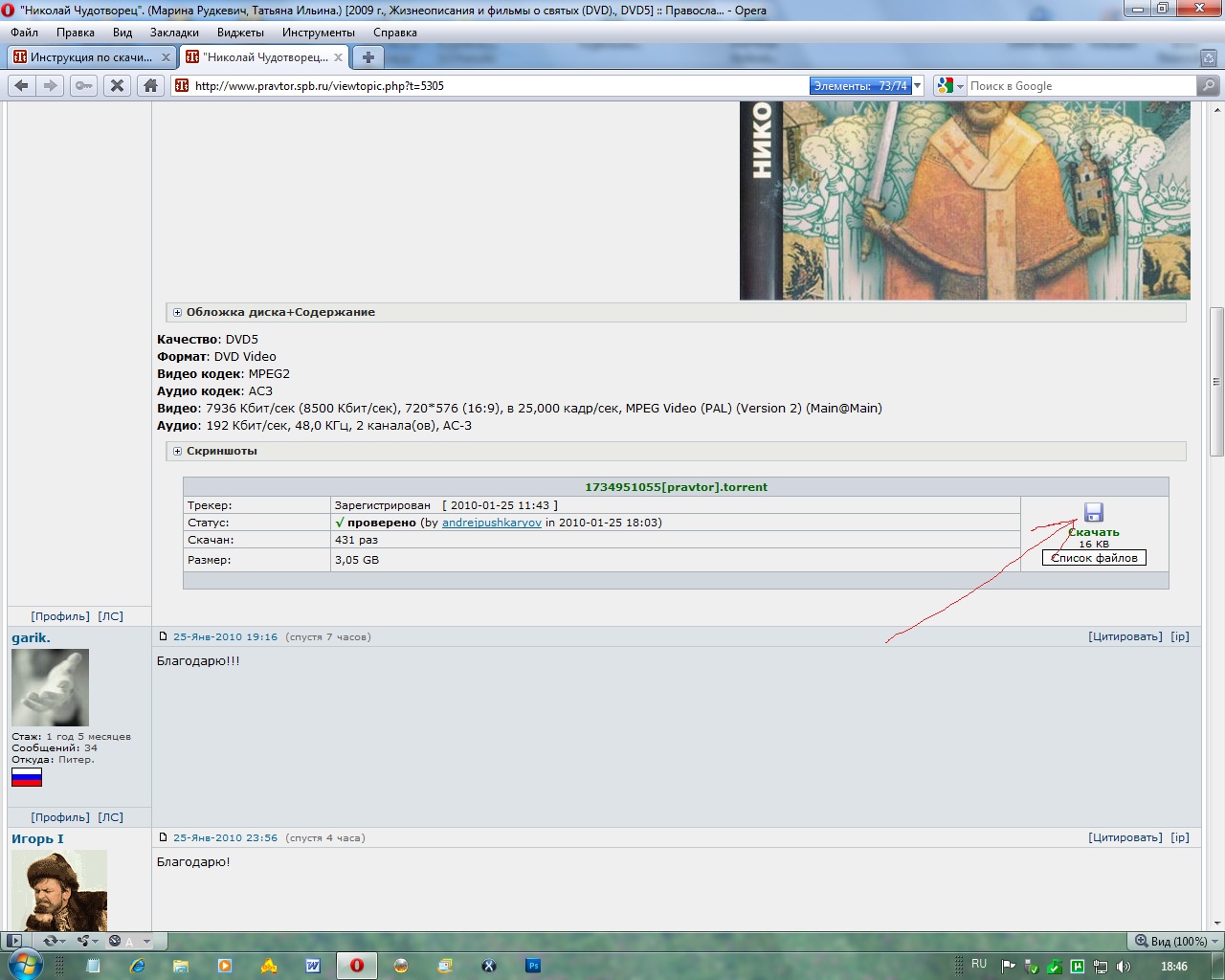The image size is (1225, 980).
Task: Open address bar elements dropdown arrow
Action: [917, 85]
